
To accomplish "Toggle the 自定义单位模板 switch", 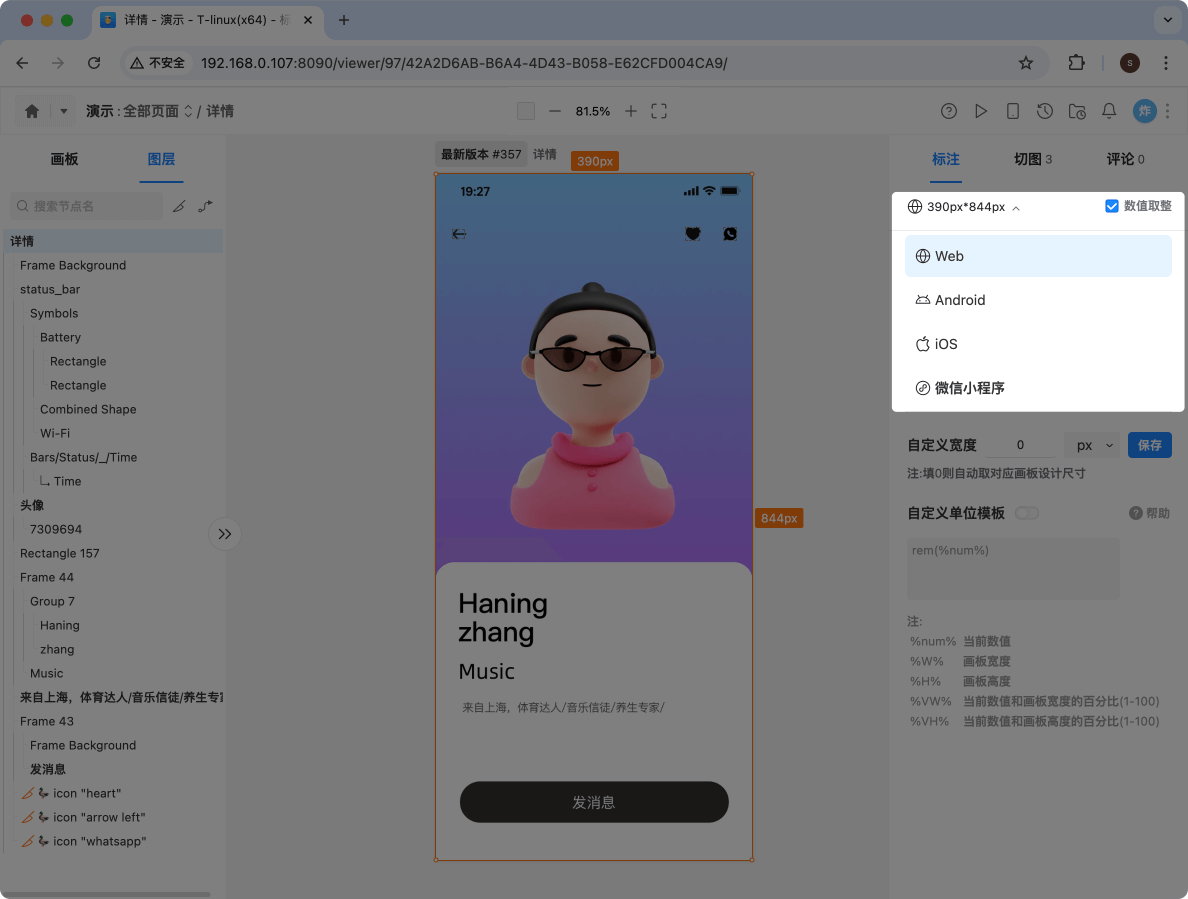I will [1027, 512].
